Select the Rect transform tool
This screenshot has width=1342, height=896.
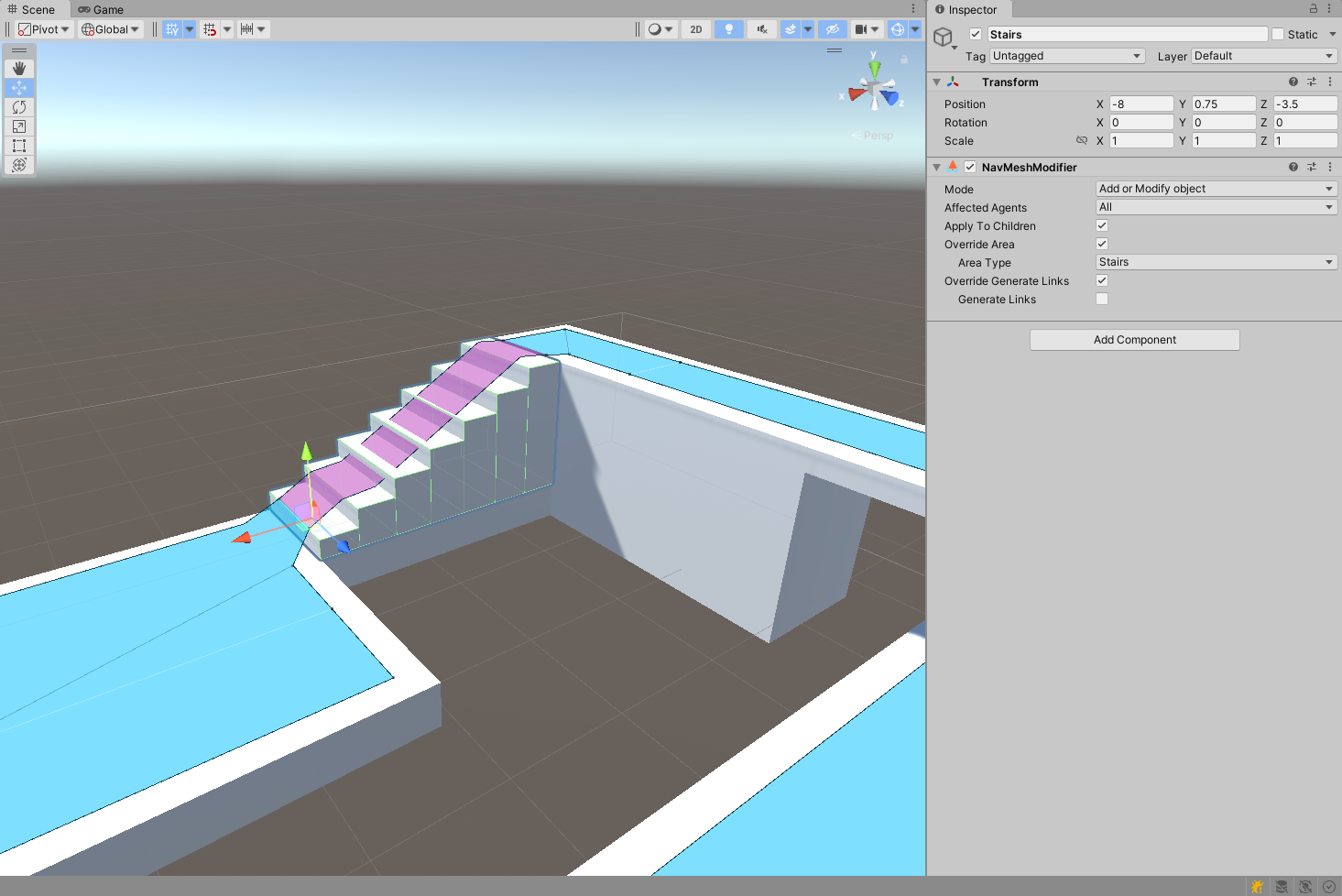(19, 146)
